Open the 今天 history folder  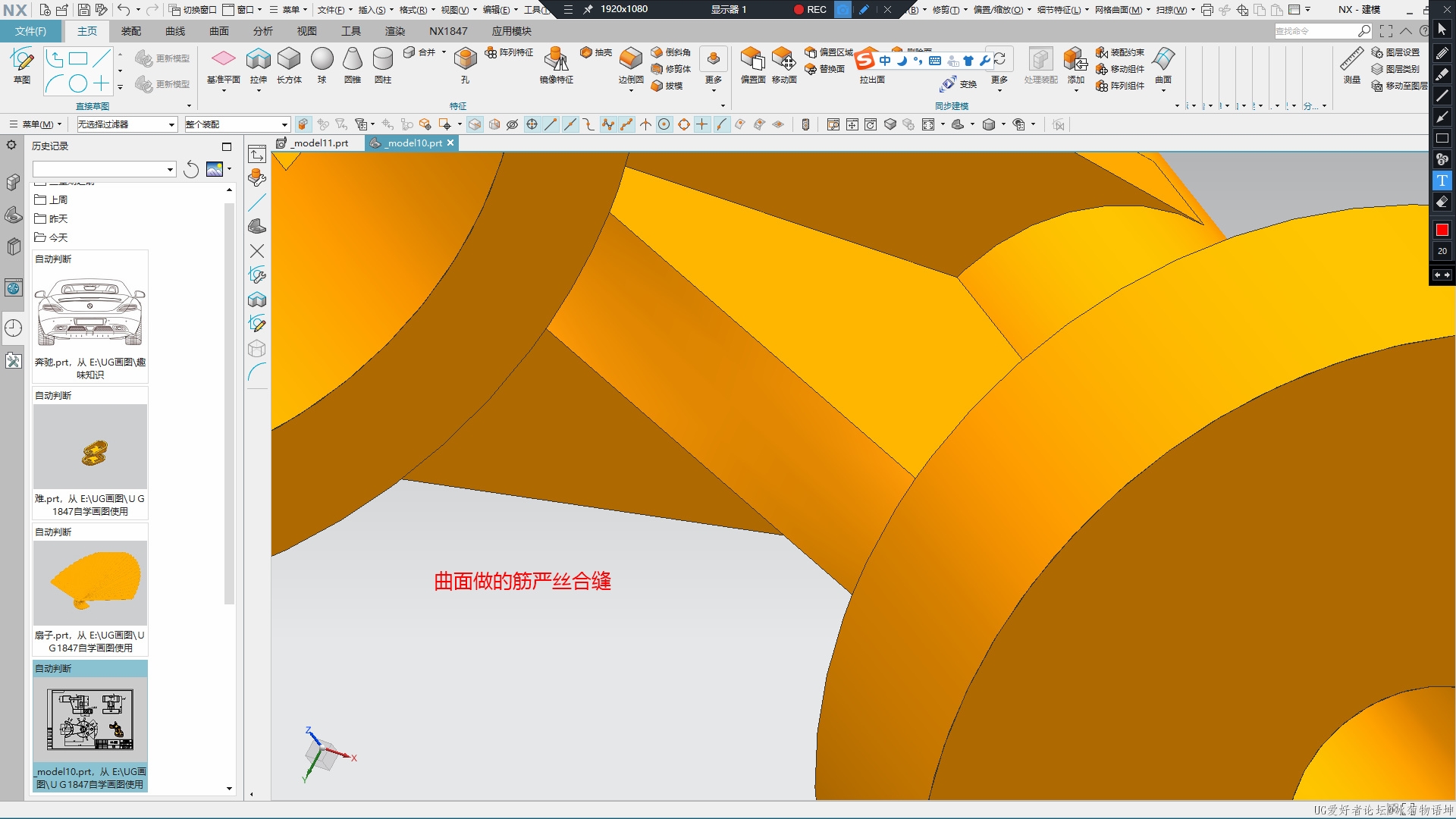pos(52,237)
